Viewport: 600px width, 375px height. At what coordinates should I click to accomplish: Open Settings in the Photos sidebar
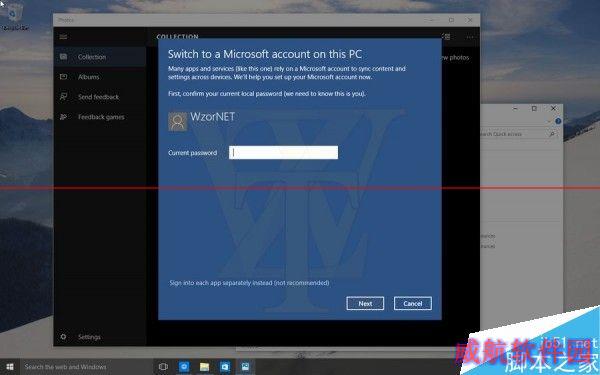[x=99, y=337]
